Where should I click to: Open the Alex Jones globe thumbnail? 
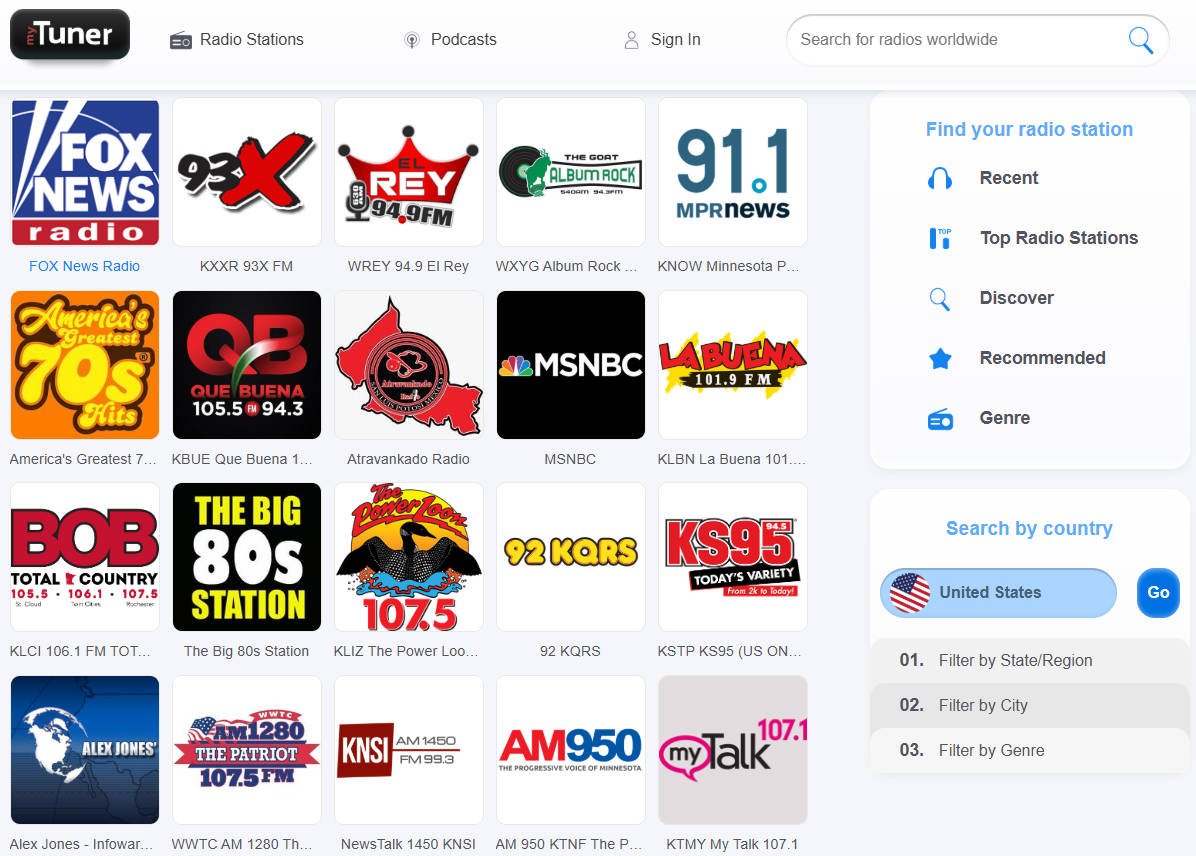(x=85, y=750)
